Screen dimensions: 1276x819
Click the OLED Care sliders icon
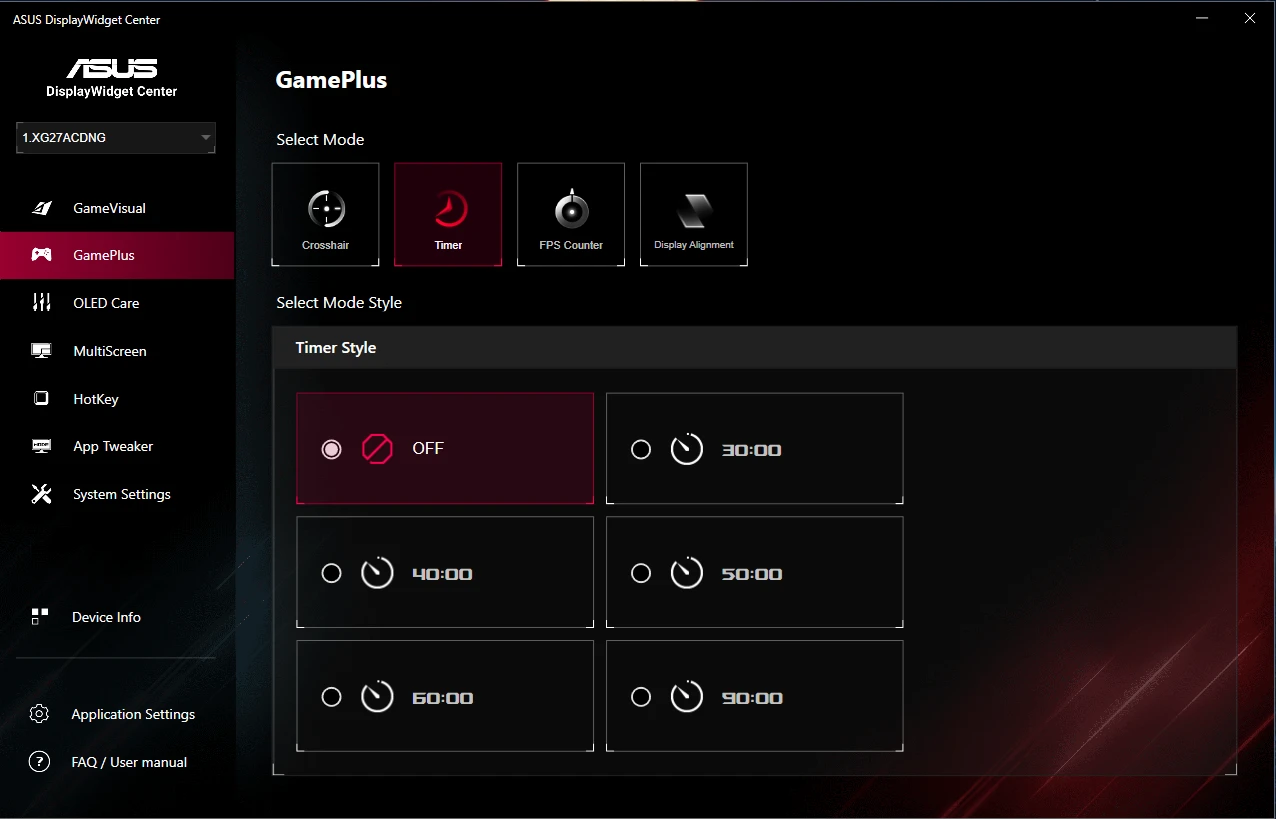41,303
